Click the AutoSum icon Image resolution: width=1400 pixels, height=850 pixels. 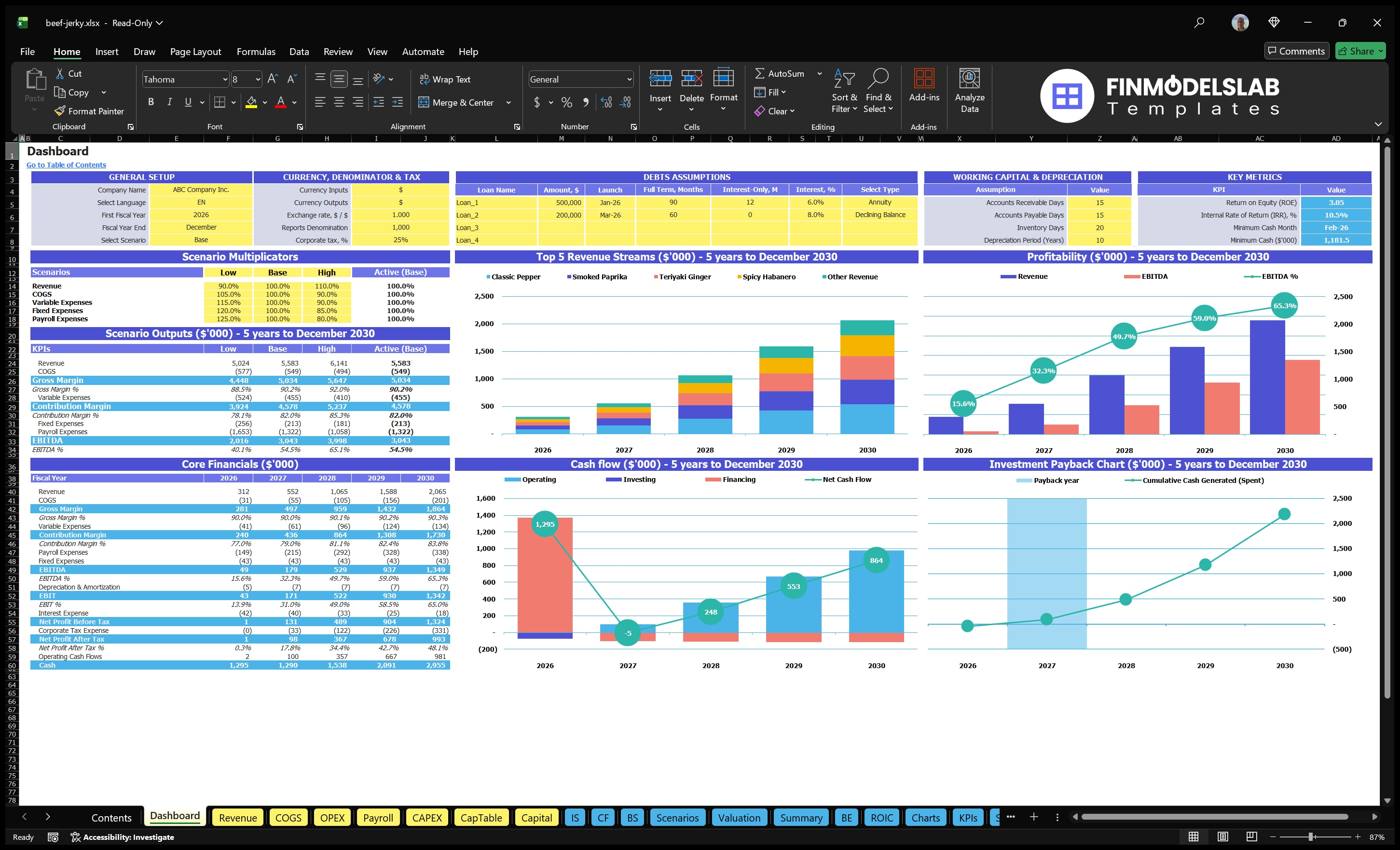[x=761, y=73]
